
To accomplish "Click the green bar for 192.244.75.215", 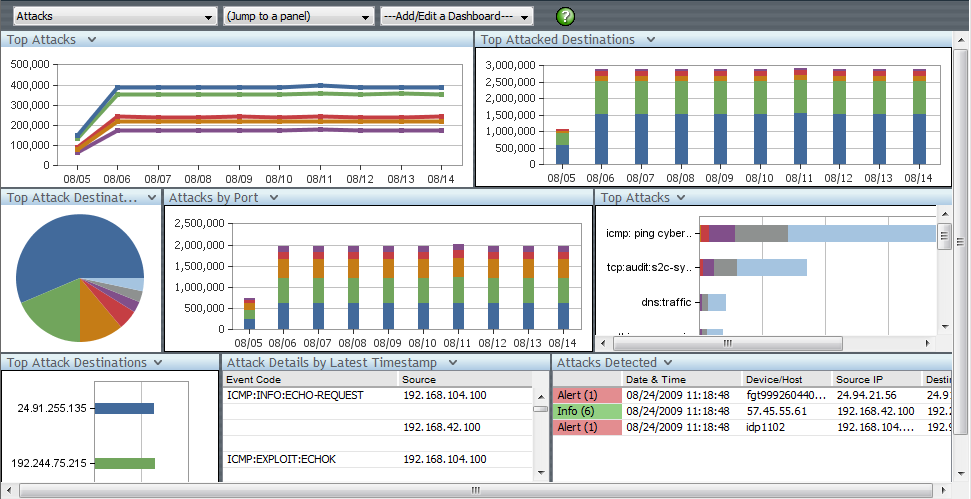I will (124, 463).
